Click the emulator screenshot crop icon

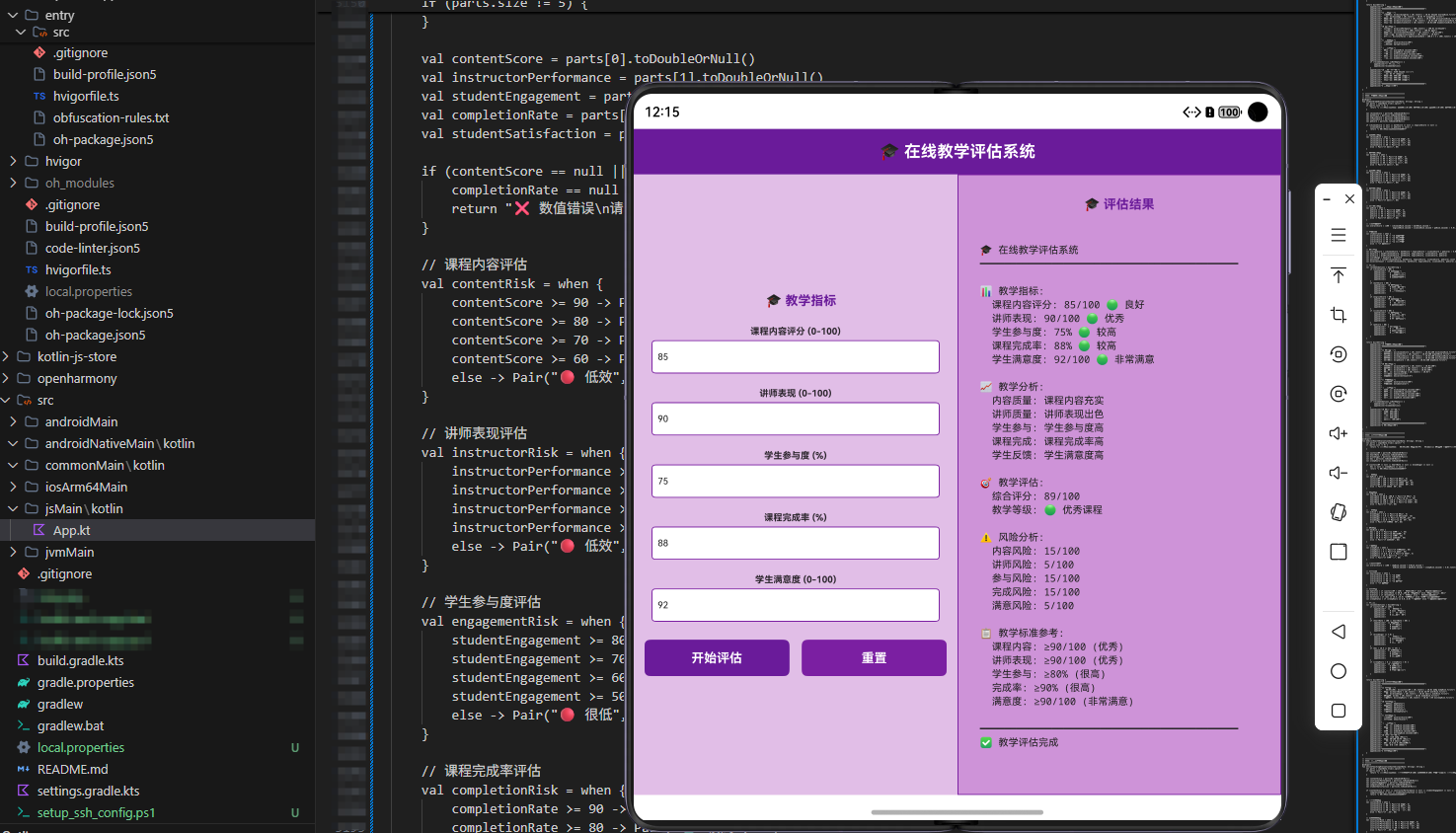[x=1339, y=315]
